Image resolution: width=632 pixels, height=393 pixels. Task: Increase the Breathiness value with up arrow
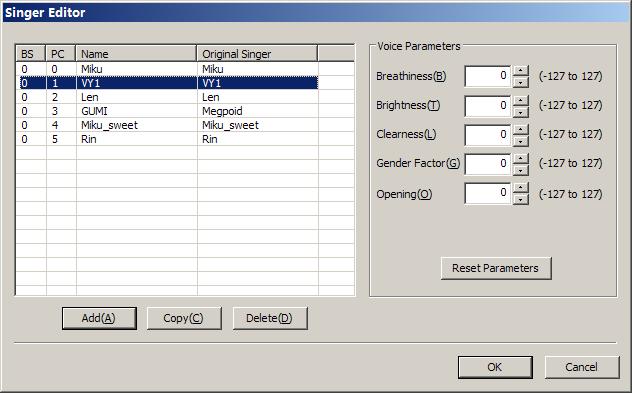521,70
